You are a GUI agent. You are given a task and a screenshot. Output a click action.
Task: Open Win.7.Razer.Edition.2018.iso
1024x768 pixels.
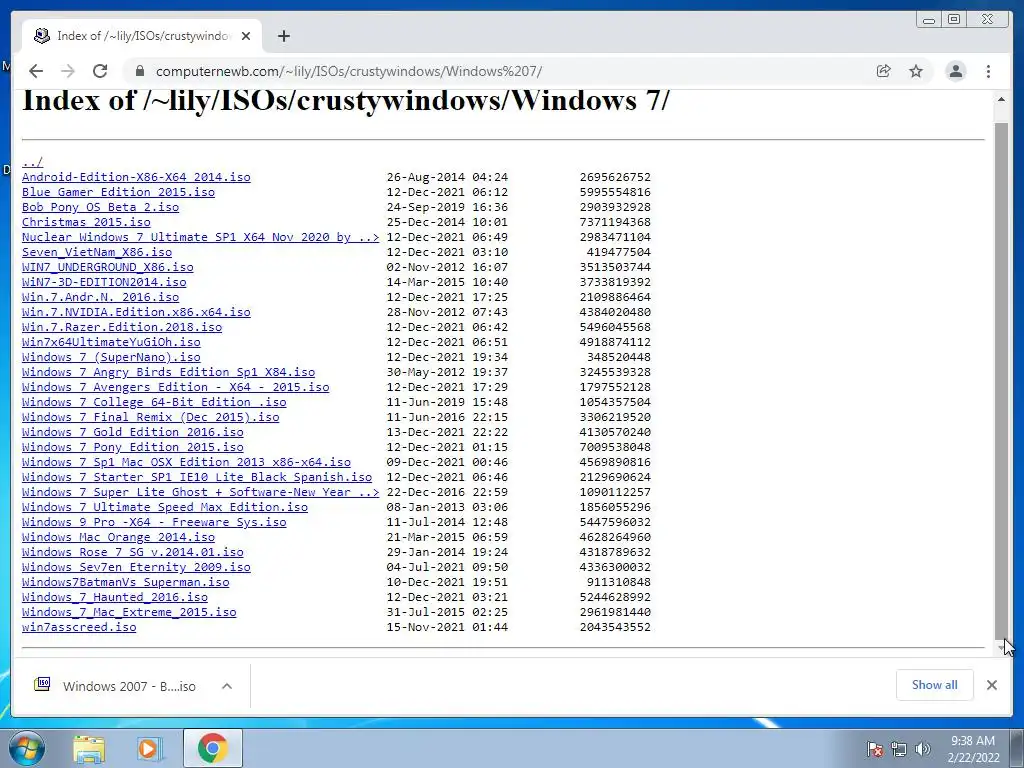coord(121,327)
